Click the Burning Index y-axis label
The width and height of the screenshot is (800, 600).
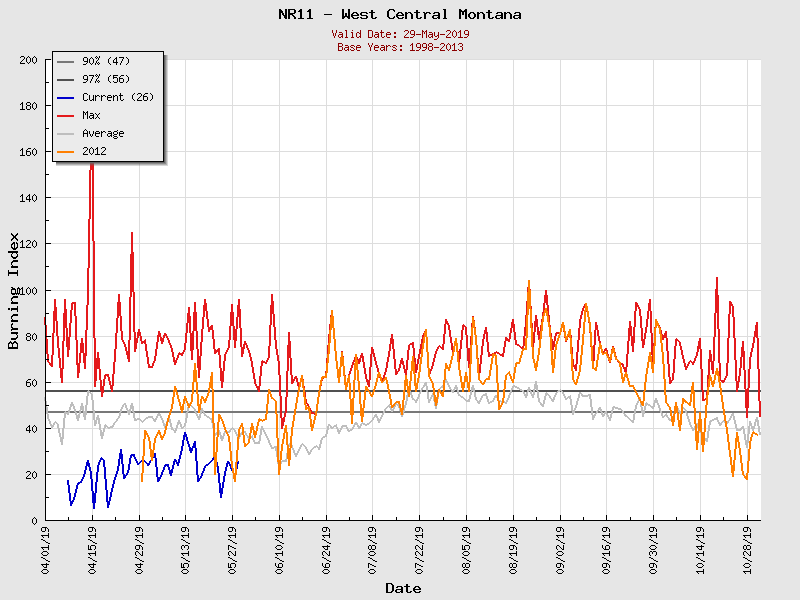pos(14,290)
